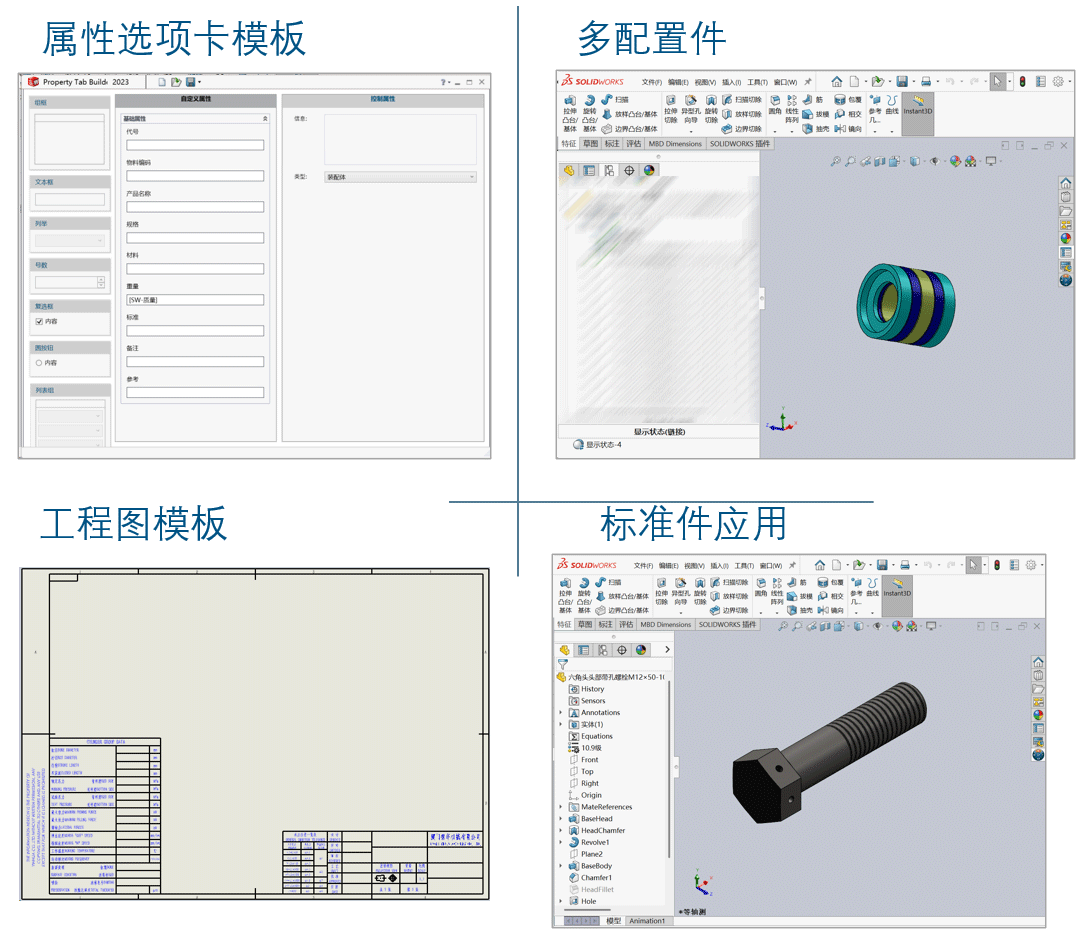This screenshot has width=1084, height=938.
Task: Expand the 实体(1) tree node
Action: coord(561,724)
